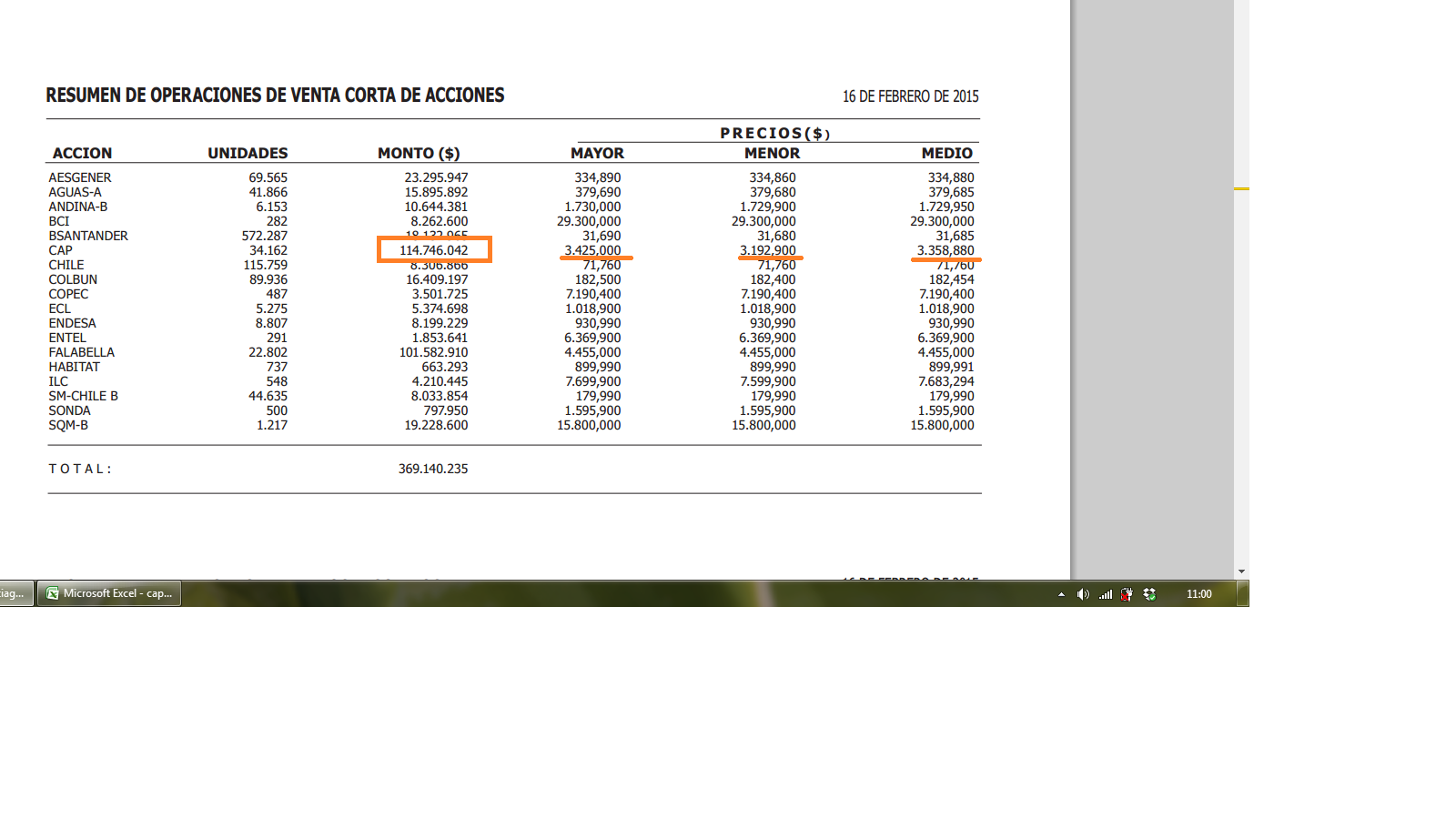Select the FALABELLA row name
The height and width of the screenshot is (819, 1456).
click(82, 352)
